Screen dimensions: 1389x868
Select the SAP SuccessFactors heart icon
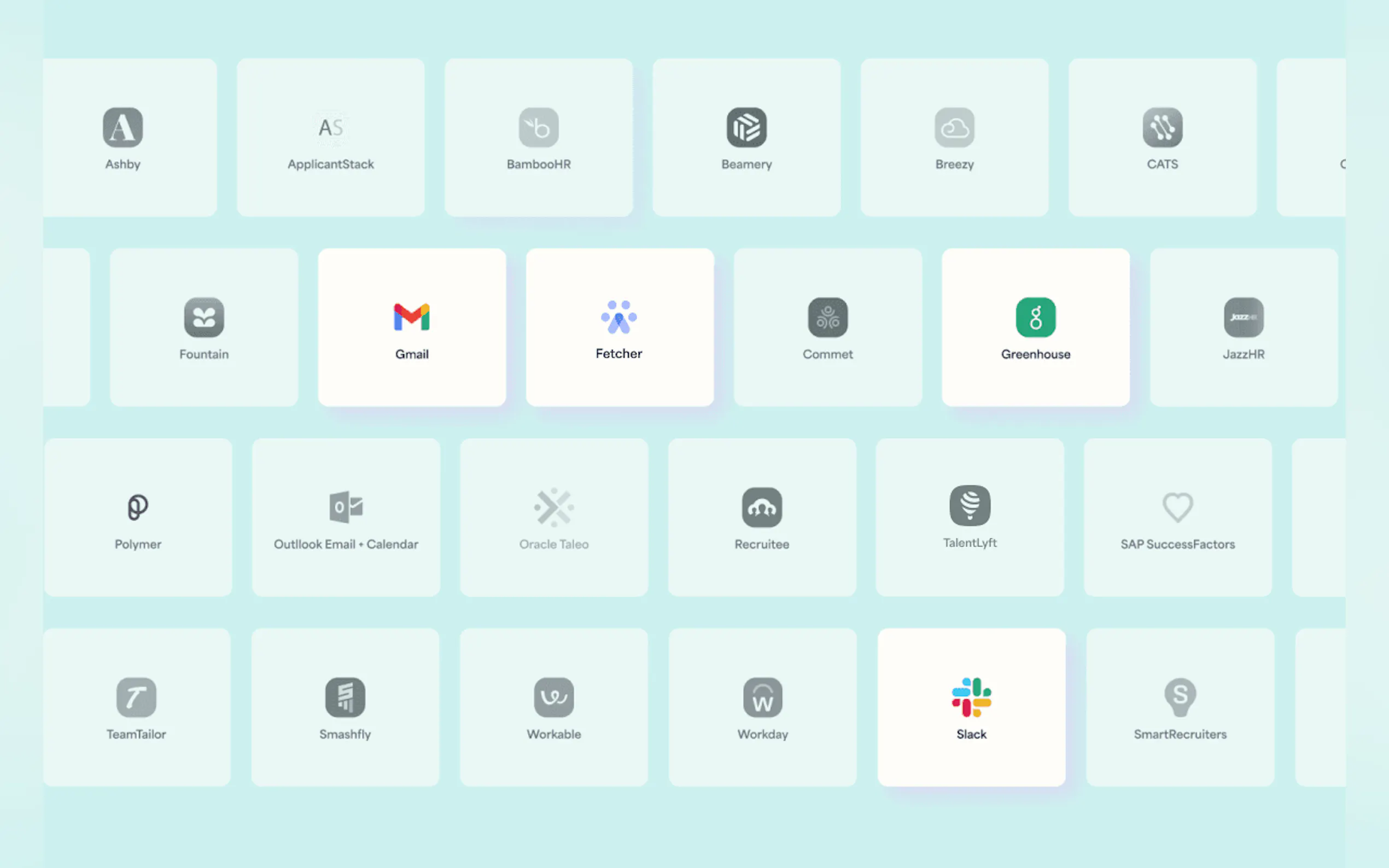click(x=1178, y=507)
